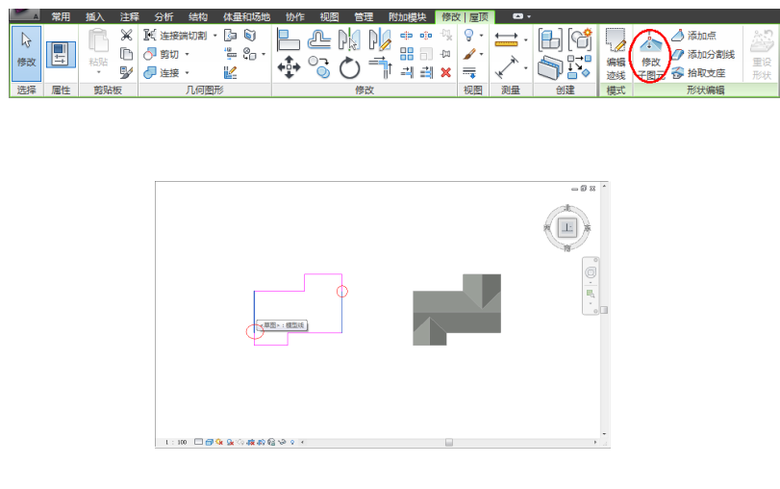780x489 pixels.
Task: Click Modify Sub Elements (修改子图元) tool
Action: (x=650, y=54)
